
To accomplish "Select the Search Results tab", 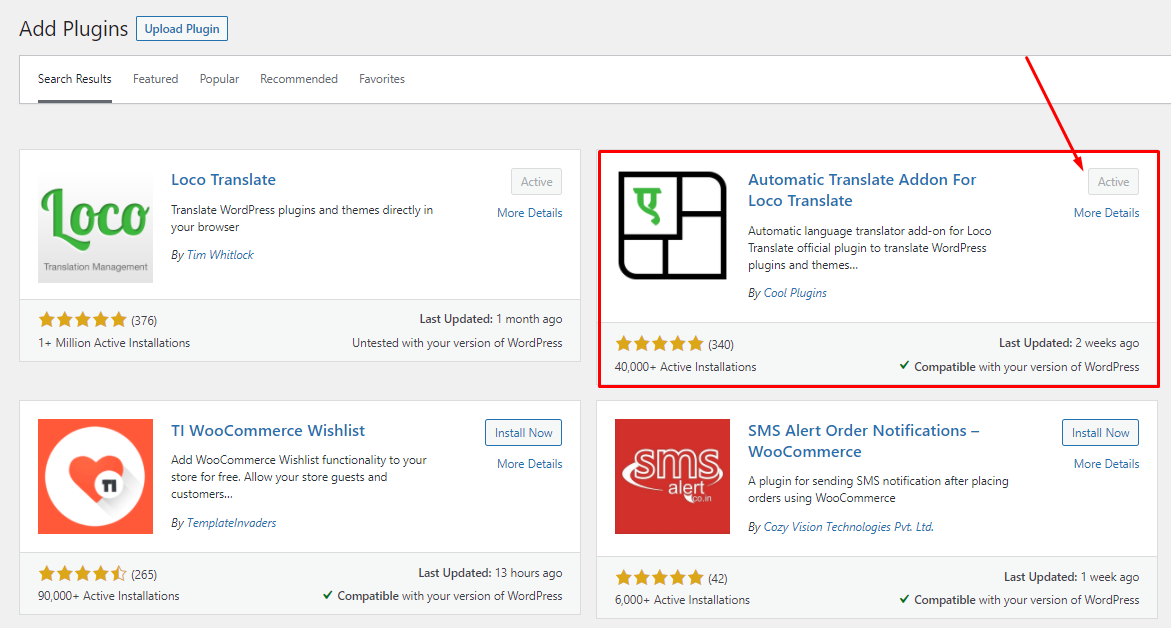I will [75, 79].
